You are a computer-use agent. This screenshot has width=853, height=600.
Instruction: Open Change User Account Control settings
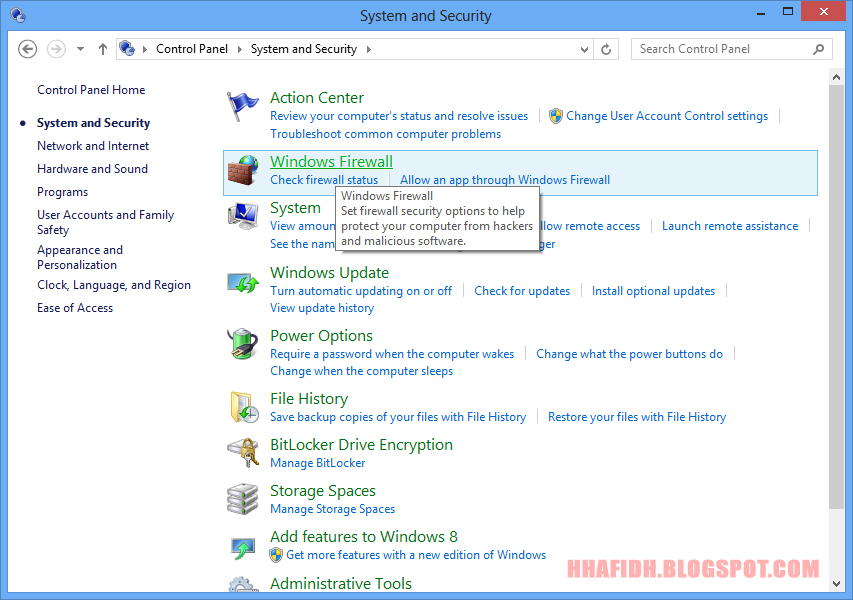coord(666,115)
